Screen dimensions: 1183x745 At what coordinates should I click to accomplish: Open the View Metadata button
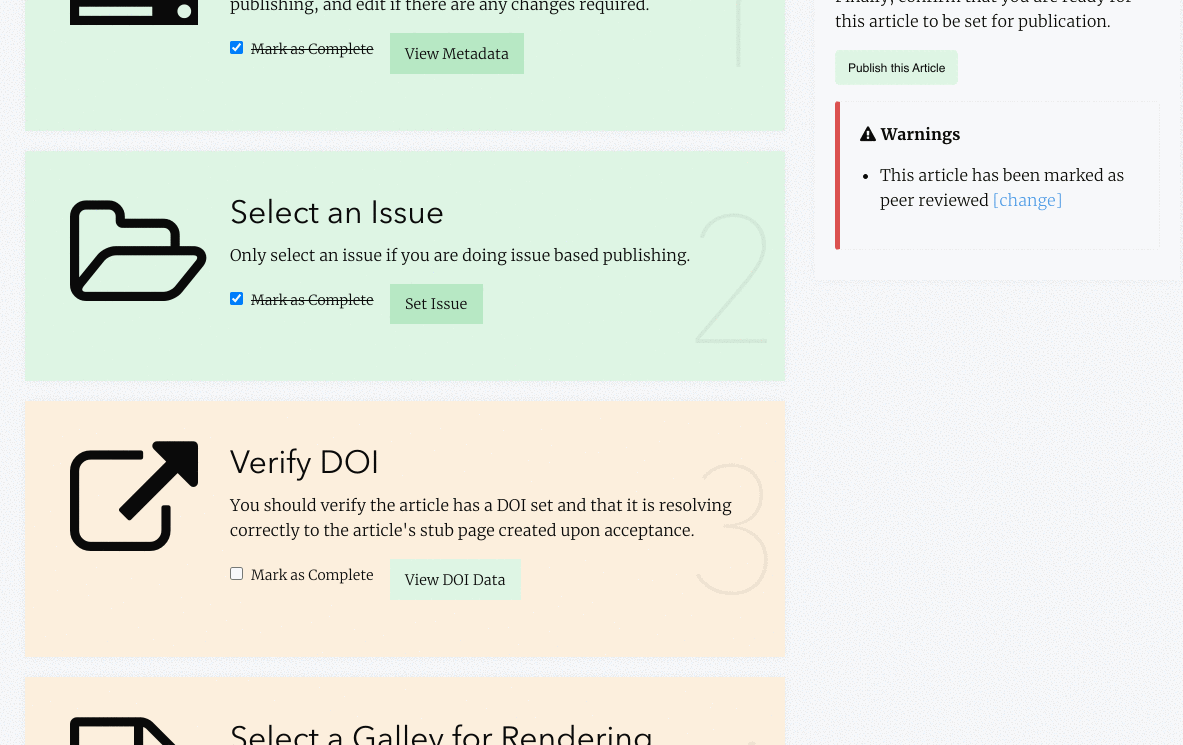pyautogui.click(x=456, y=54)
